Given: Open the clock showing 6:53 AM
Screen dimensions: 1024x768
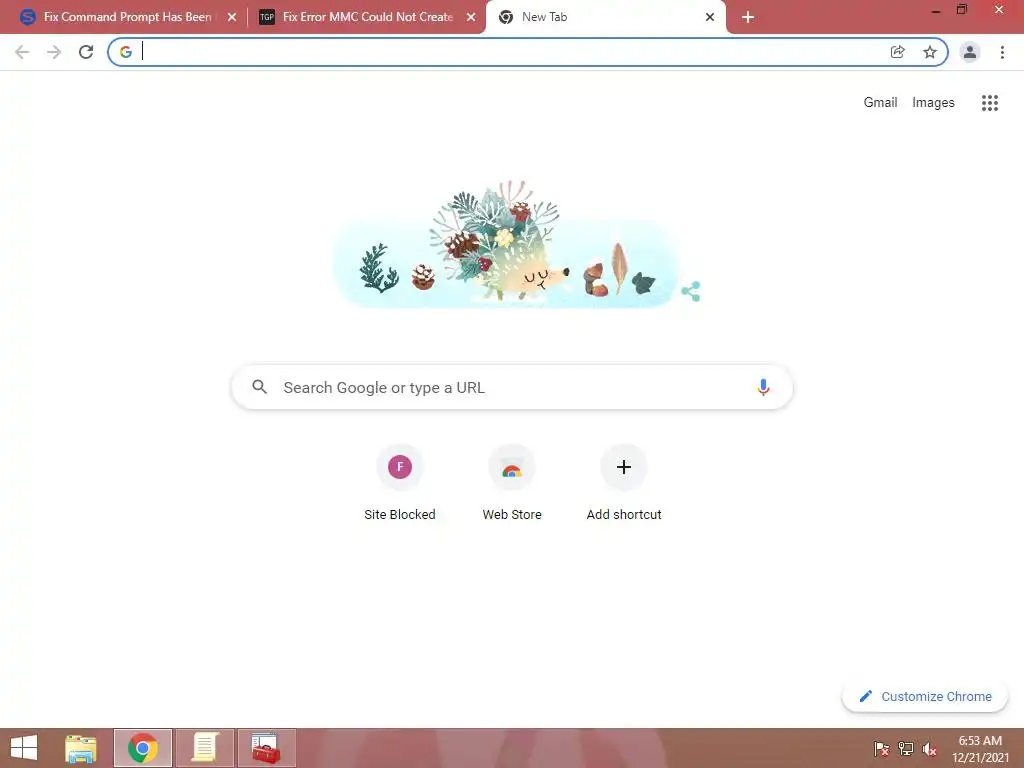Looking at the screenshot, I should [980, 748].
